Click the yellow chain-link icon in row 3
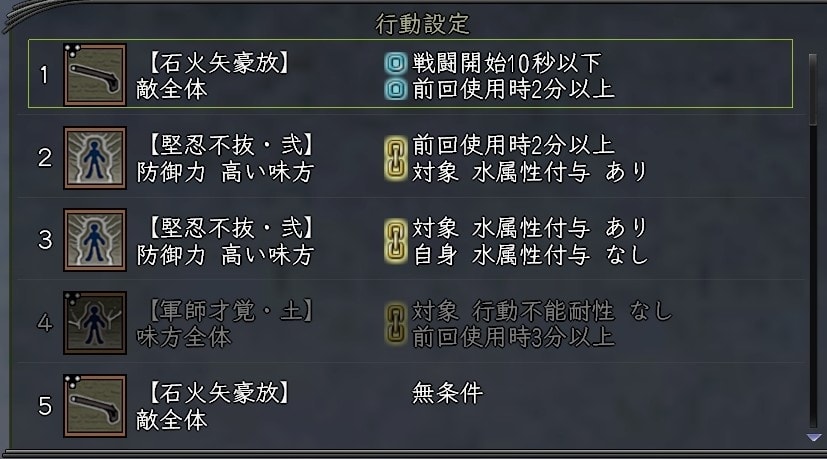This screenshot has width=827, height=459. (396, 241)
